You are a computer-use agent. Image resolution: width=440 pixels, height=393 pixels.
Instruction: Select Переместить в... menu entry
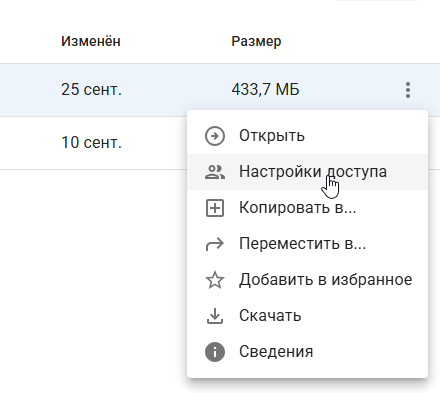point(307,244)
